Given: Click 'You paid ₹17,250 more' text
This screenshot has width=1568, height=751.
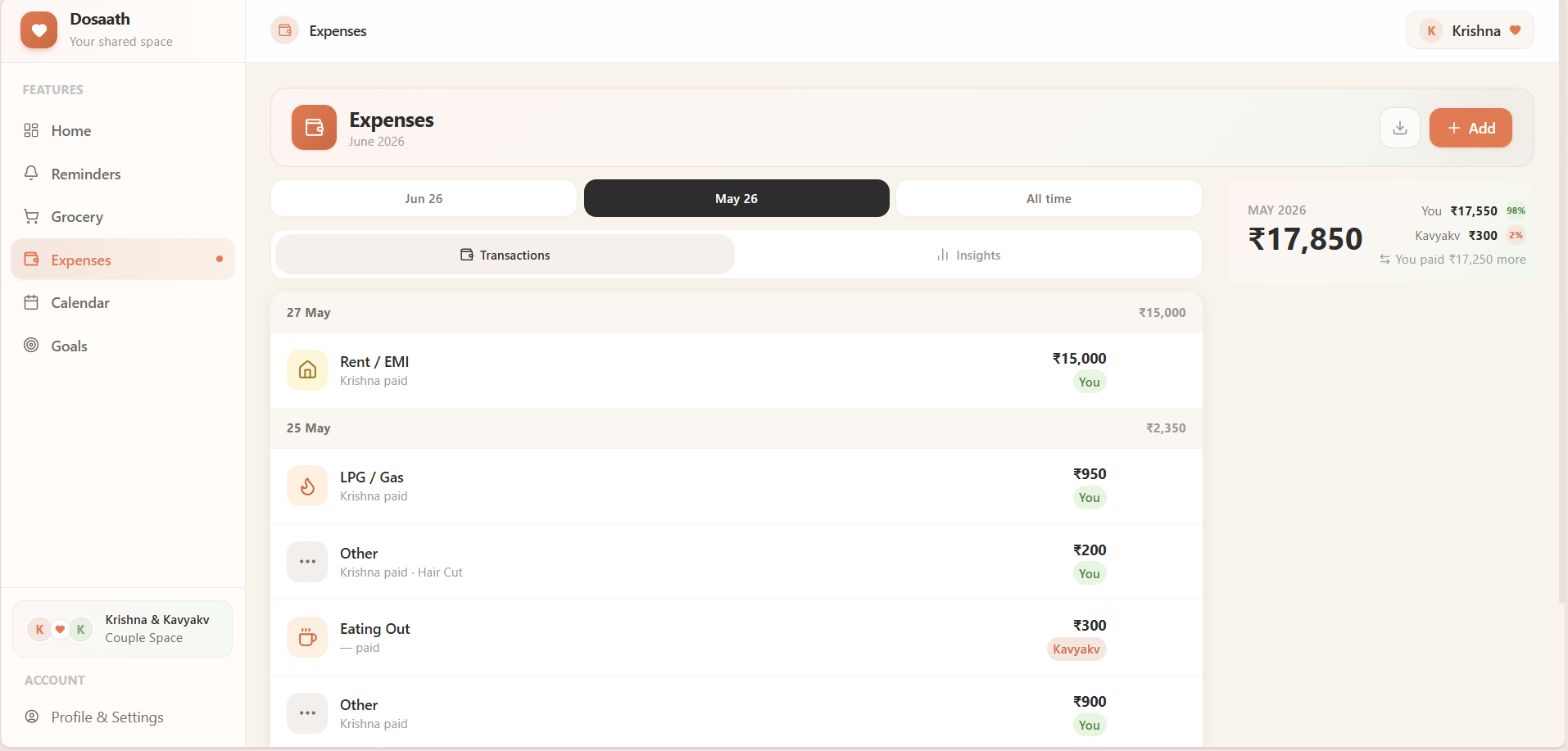Looking at the screenshot, I should pos(1460,260).
